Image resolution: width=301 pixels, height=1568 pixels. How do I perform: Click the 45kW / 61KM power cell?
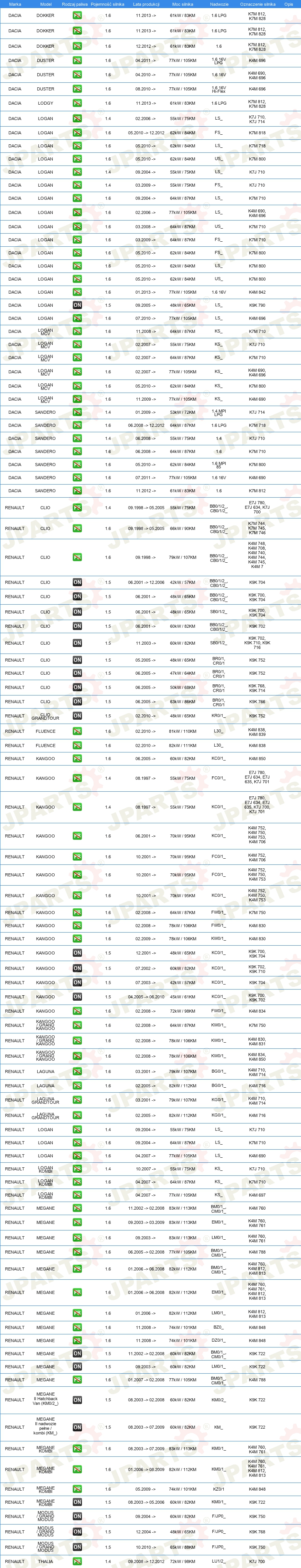[183, 997]
